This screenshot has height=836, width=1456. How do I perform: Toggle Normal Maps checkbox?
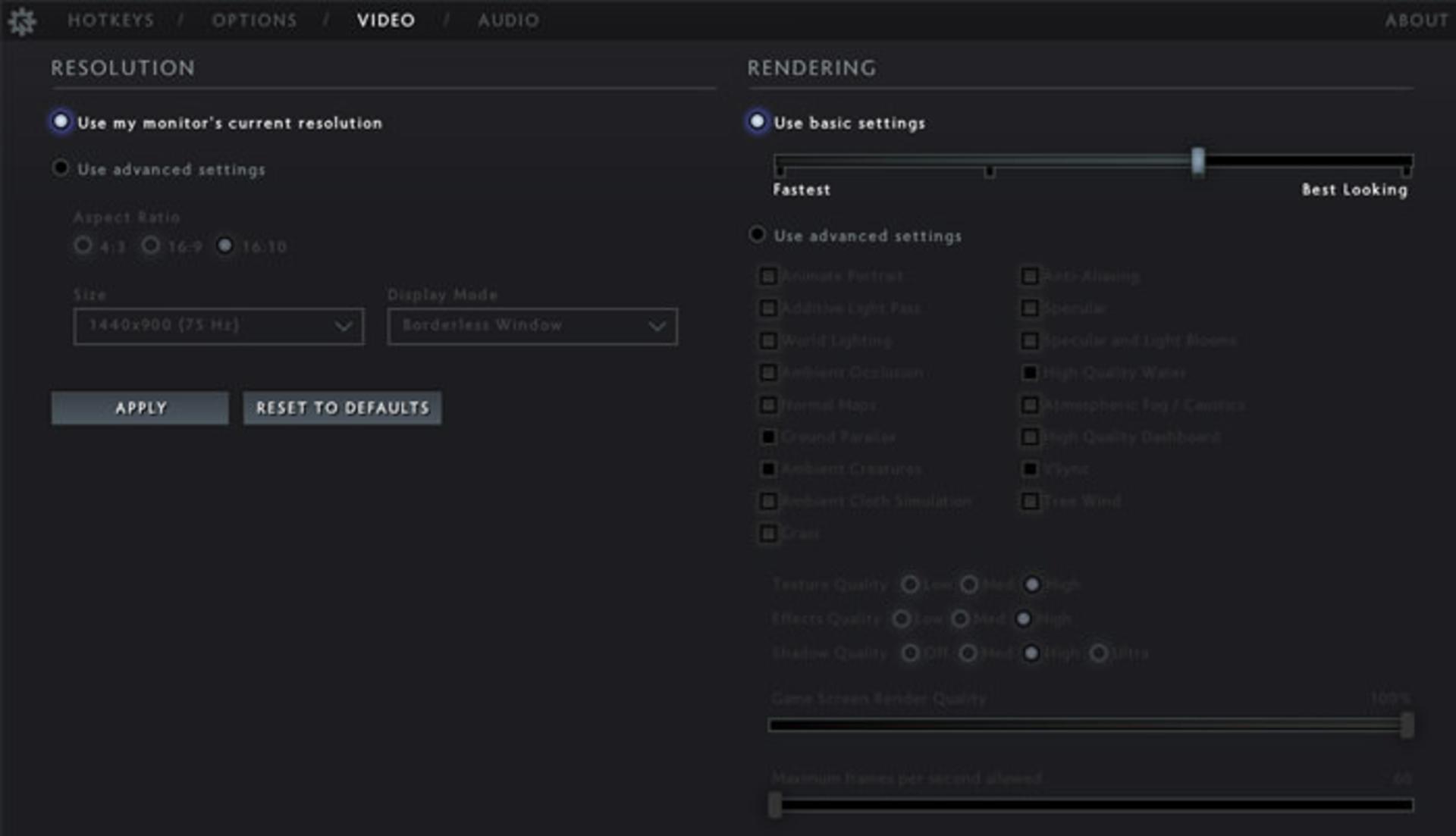click(x=768, y=405)
